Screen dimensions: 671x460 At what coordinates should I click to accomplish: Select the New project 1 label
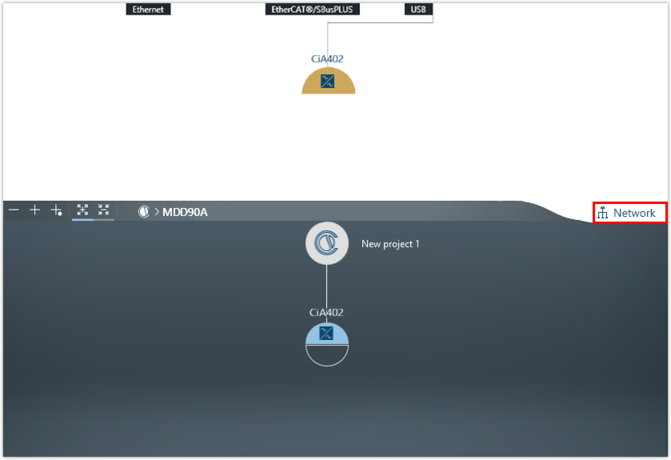390,243
